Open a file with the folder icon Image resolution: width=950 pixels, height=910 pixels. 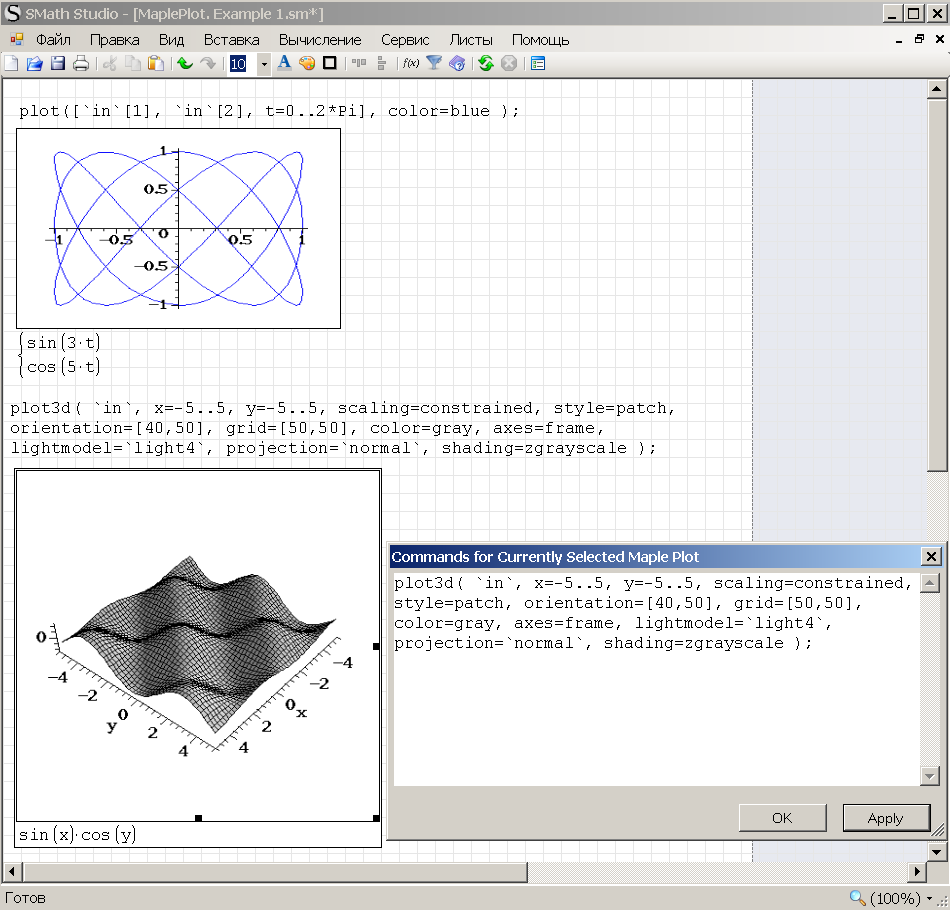point(34,64)
